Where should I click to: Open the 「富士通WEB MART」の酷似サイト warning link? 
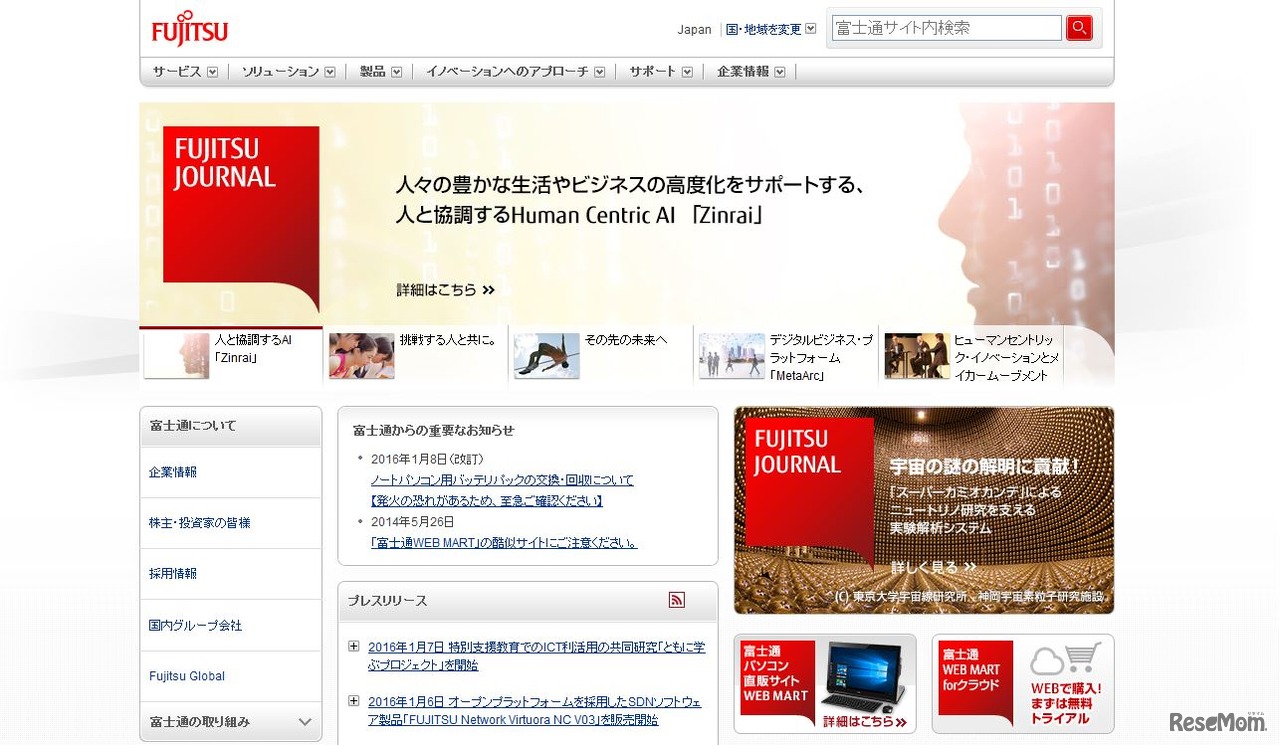pyautogui.click(x=504, y=543)
